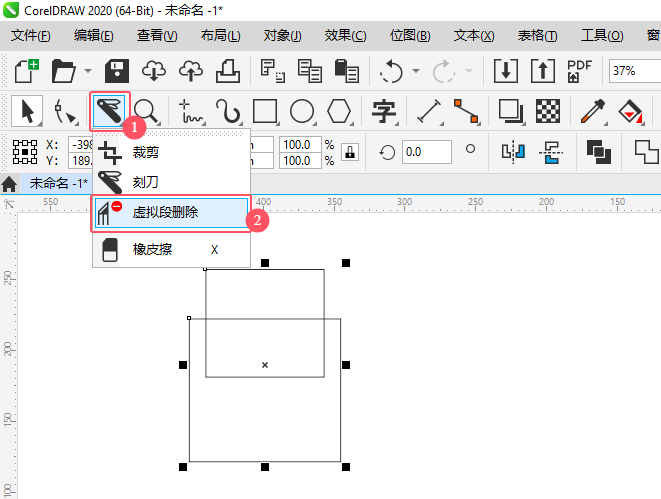
Task: Expand the Undo history dropdown
Action: coord(416,71)
